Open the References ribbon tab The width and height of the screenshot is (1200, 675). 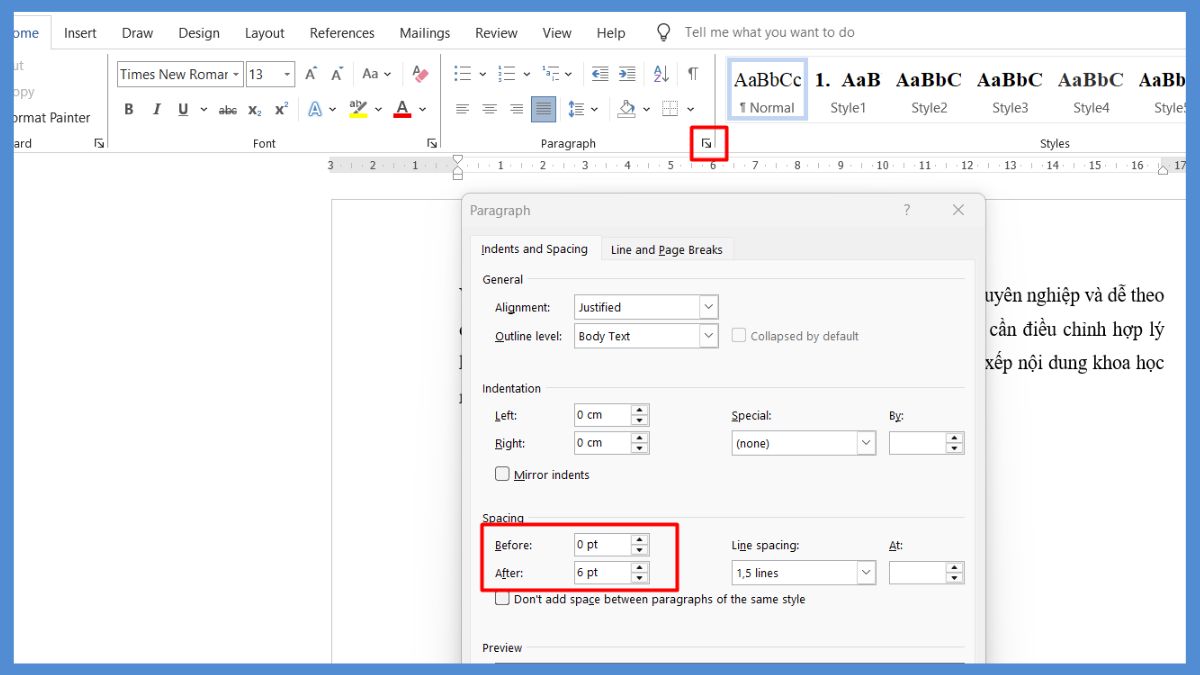342,33
